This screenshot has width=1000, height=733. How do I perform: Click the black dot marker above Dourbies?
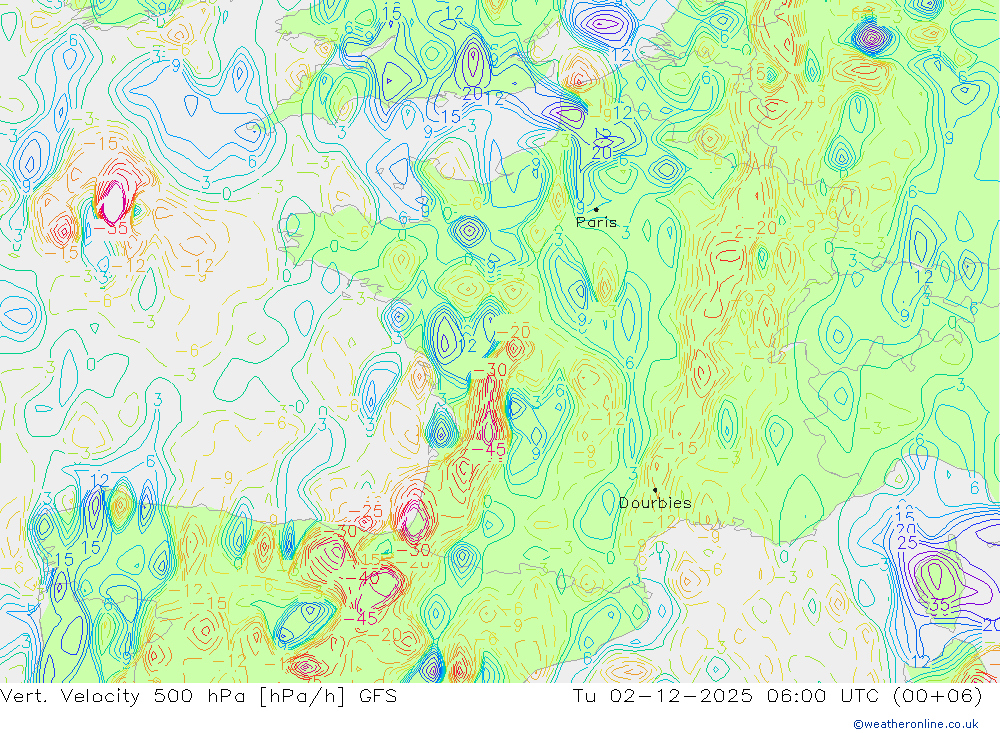click(x=655, y=491)
